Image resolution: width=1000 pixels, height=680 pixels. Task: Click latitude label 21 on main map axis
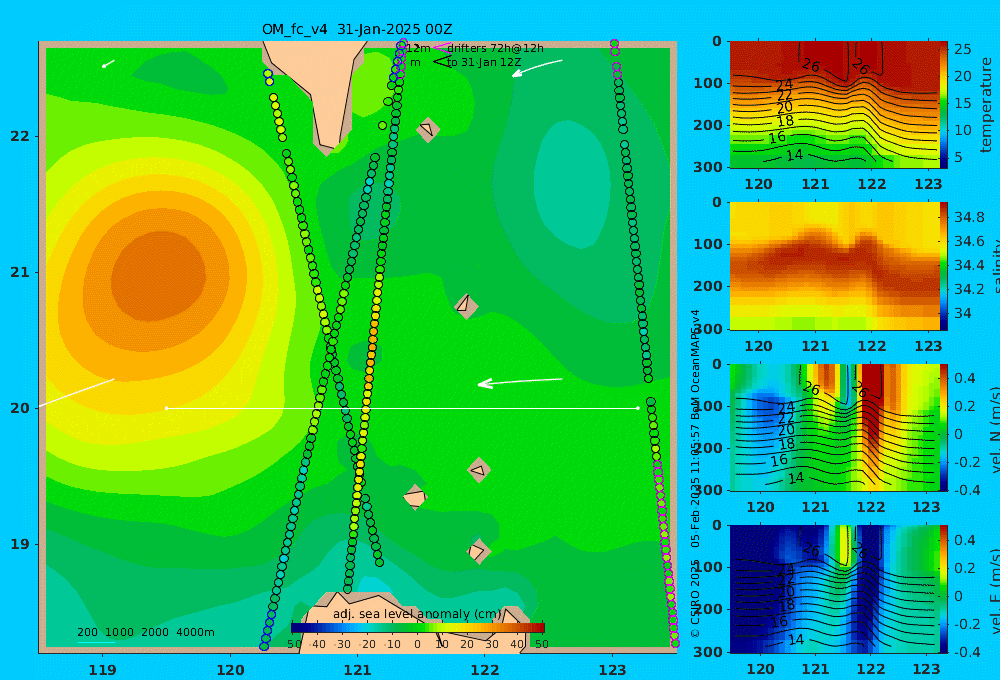point(20,272)
